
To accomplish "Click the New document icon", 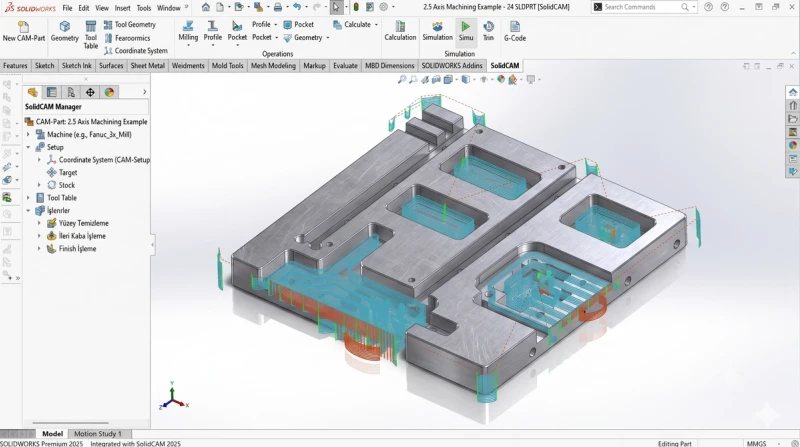I will point(220,7).
